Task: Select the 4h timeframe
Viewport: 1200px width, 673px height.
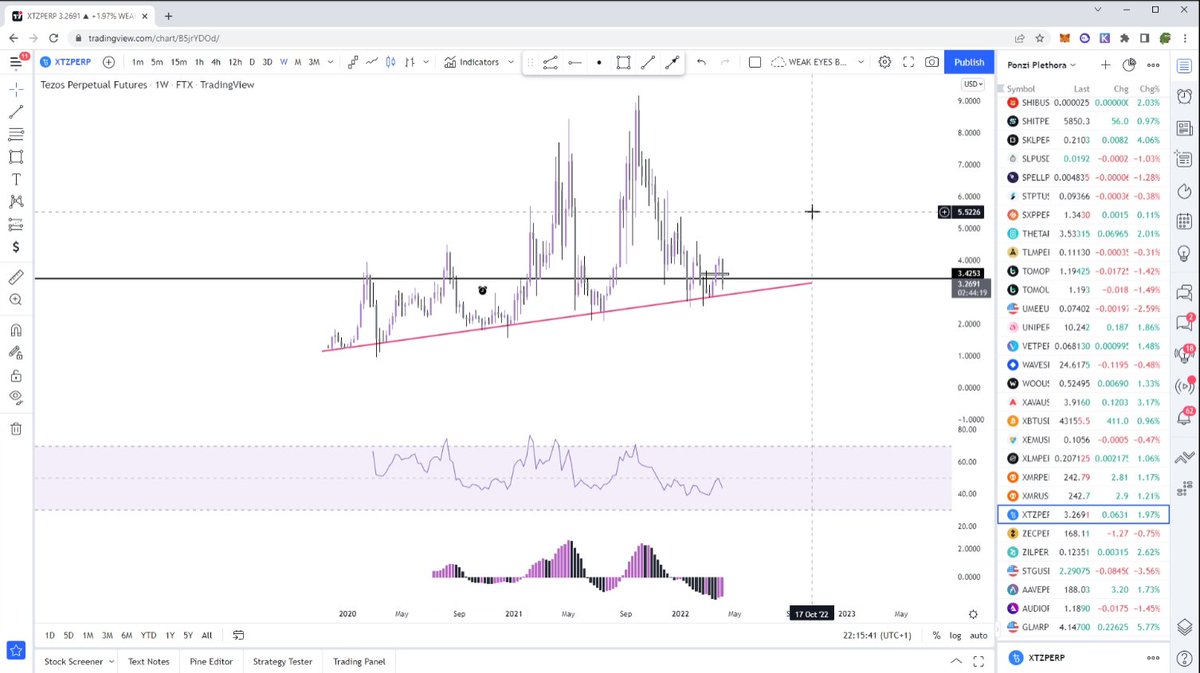Action: [x=215, y=62]
